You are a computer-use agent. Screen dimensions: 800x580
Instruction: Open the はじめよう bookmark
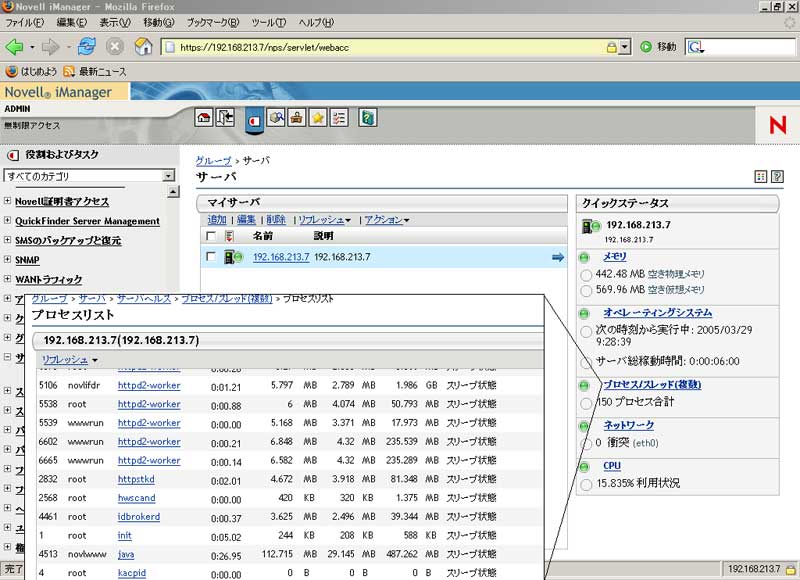click(x=32, y=71)
